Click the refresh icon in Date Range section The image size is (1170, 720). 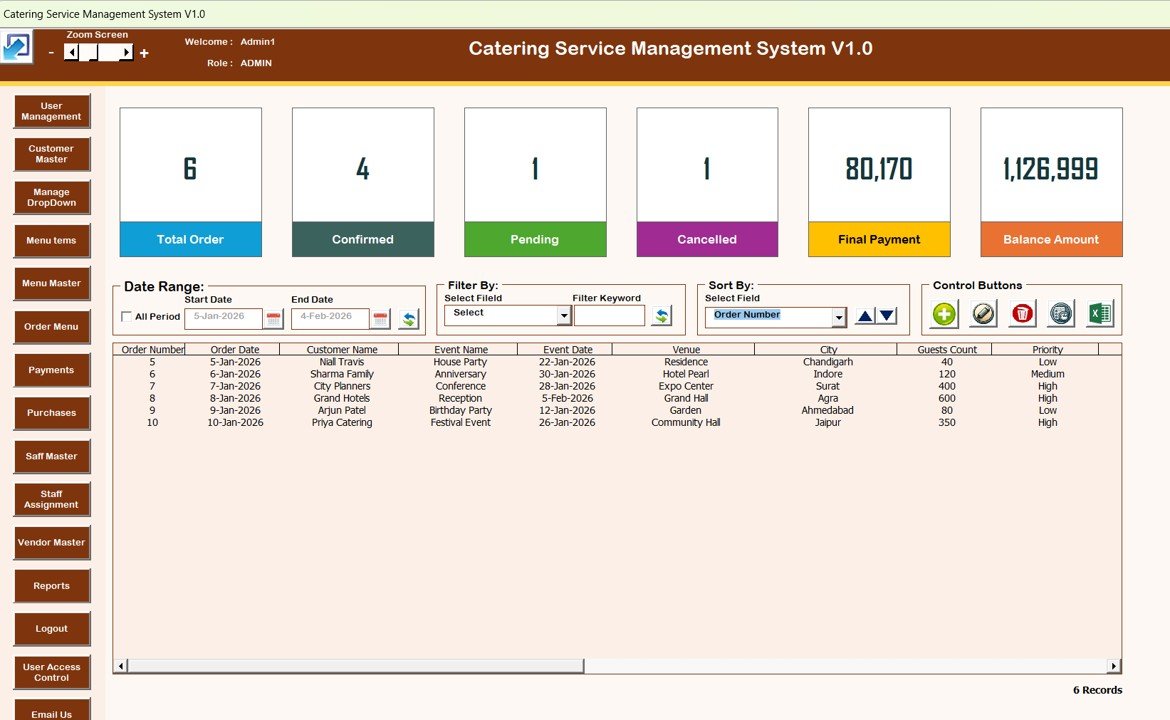pos(409,316)
